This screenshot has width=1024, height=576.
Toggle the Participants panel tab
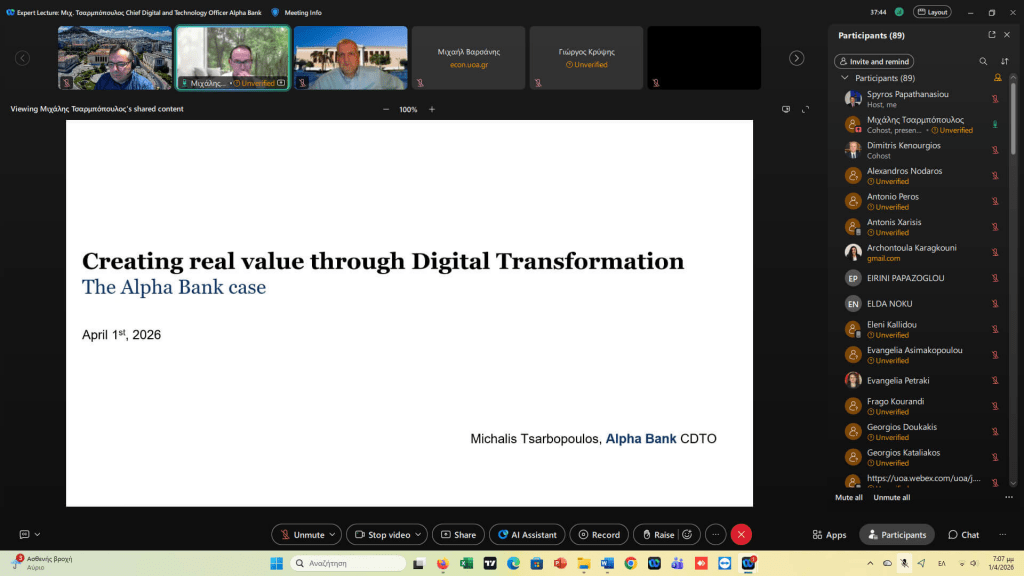[x=897, y=534]
